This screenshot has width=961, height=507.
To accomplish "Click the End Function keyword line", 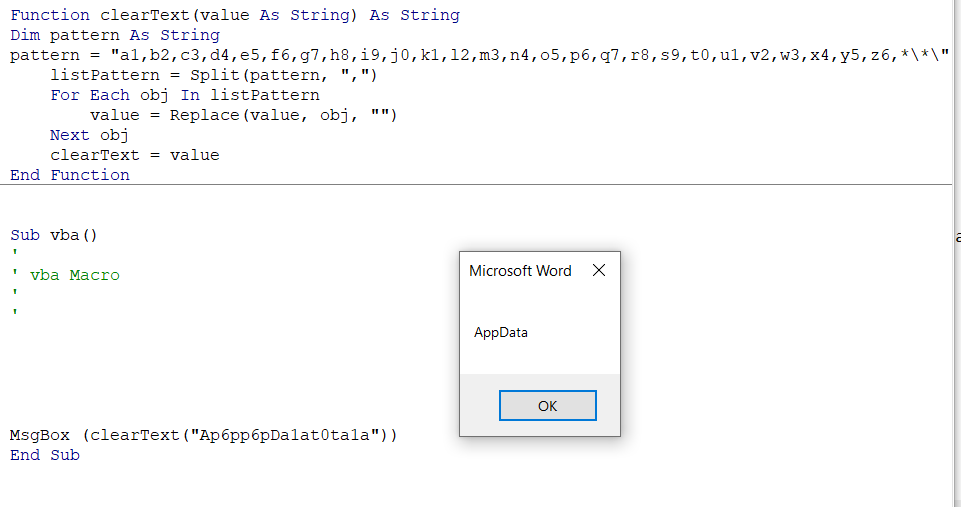I will (x=70, y=175).
